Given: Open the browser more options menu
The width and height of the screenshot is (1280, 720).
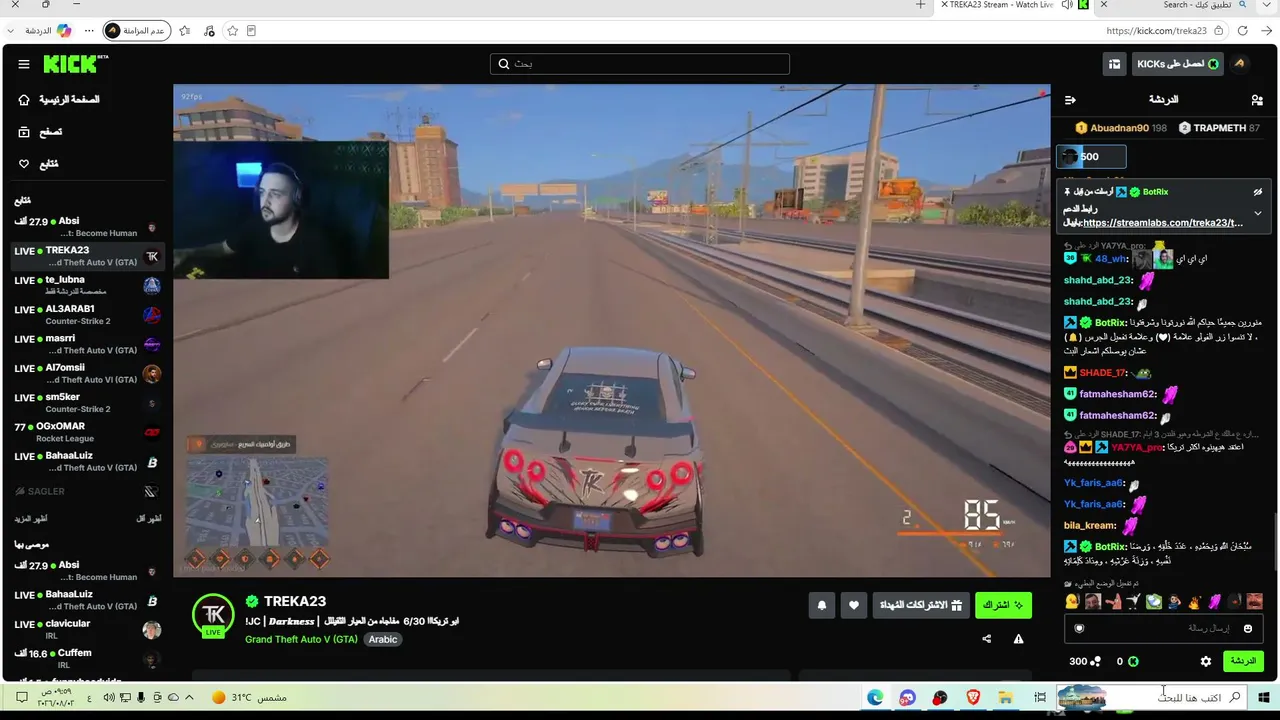Looking at the screenshot, I should 89,31.
